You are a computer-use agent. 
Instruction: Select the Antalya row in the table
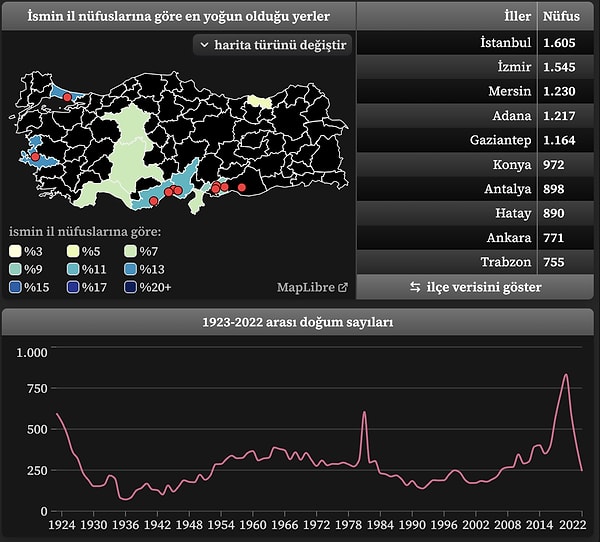click(475, 189)
